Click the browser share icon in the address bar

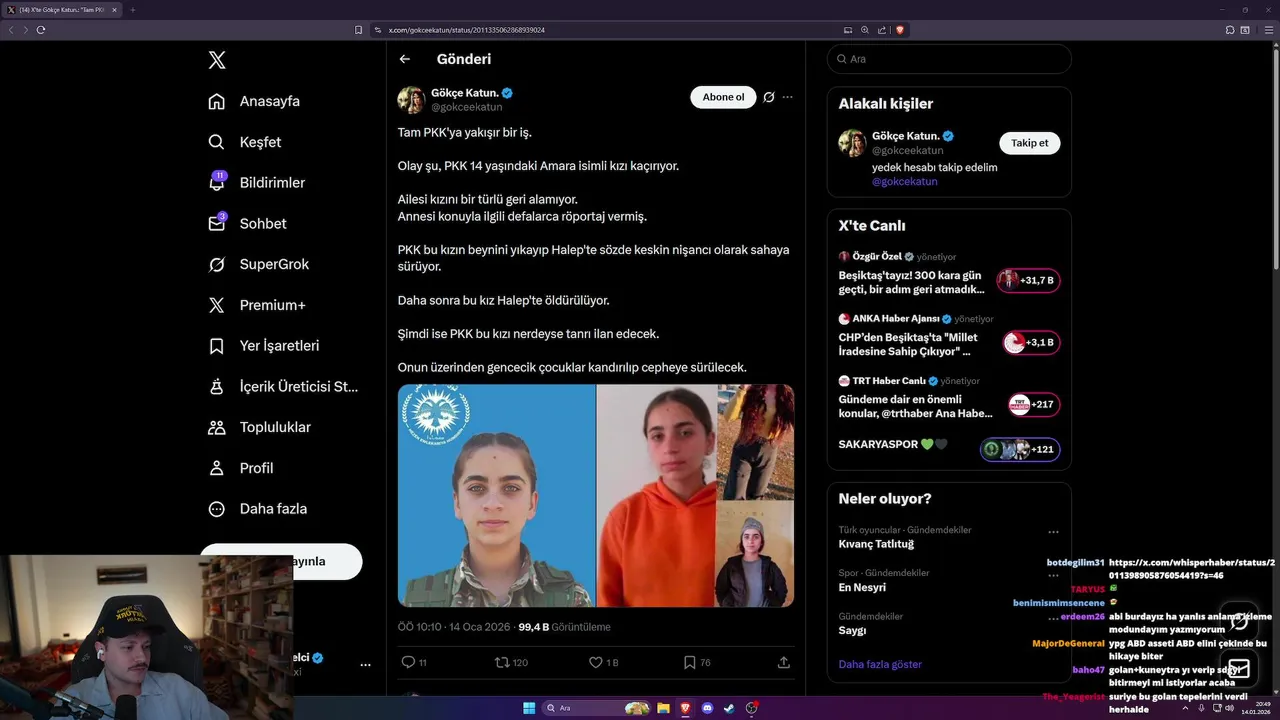(882, 30)
